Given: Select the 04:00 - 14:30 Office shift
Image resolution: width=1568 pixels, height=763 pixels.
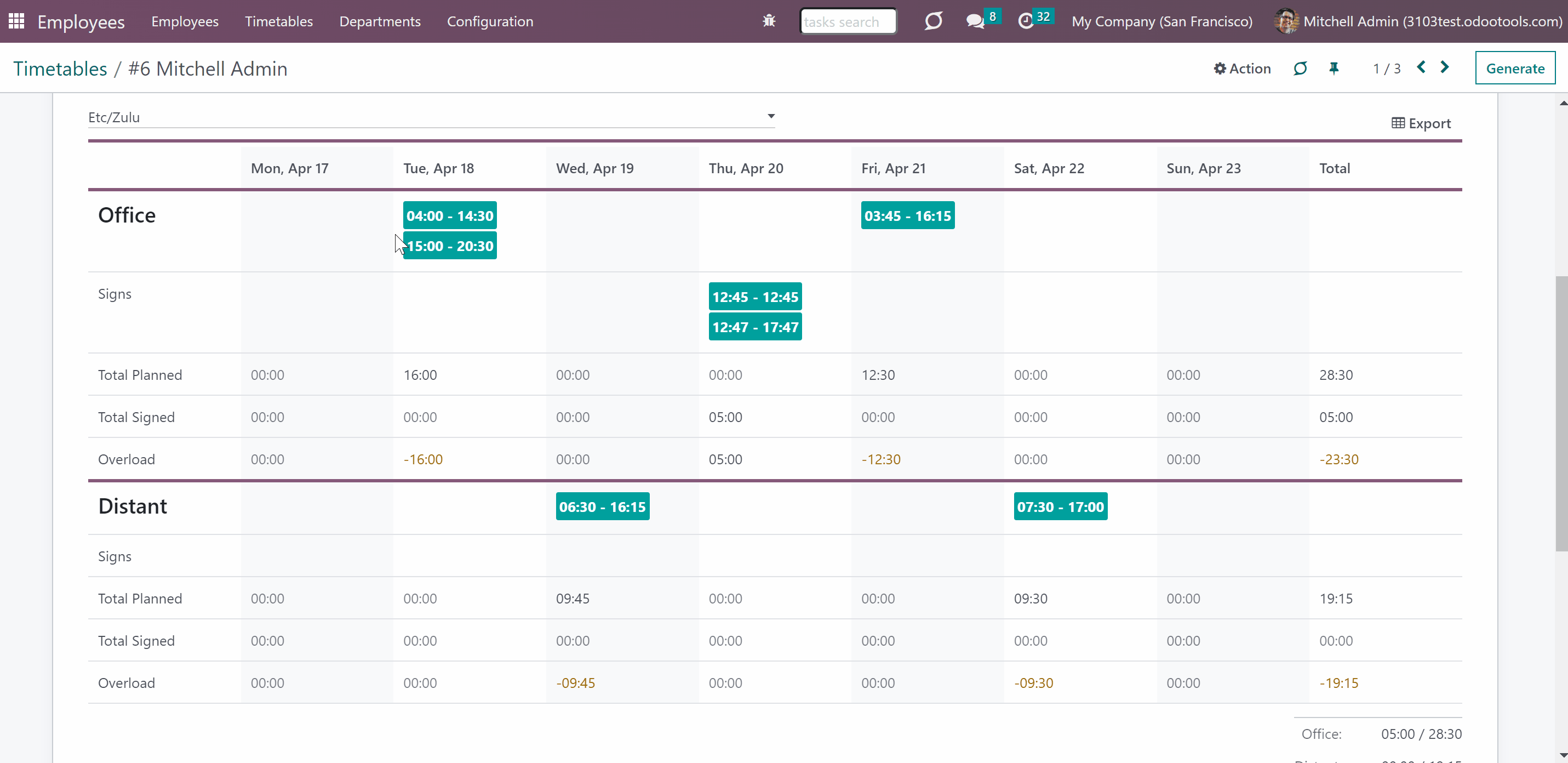Looking at the screenshot, I should 450,215.
